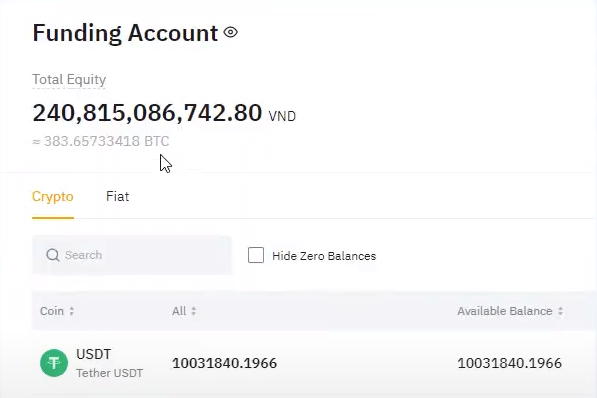Screen dimensions: 597x398
Task: Switch to the Fiat tab
Action: coord(117,197)
